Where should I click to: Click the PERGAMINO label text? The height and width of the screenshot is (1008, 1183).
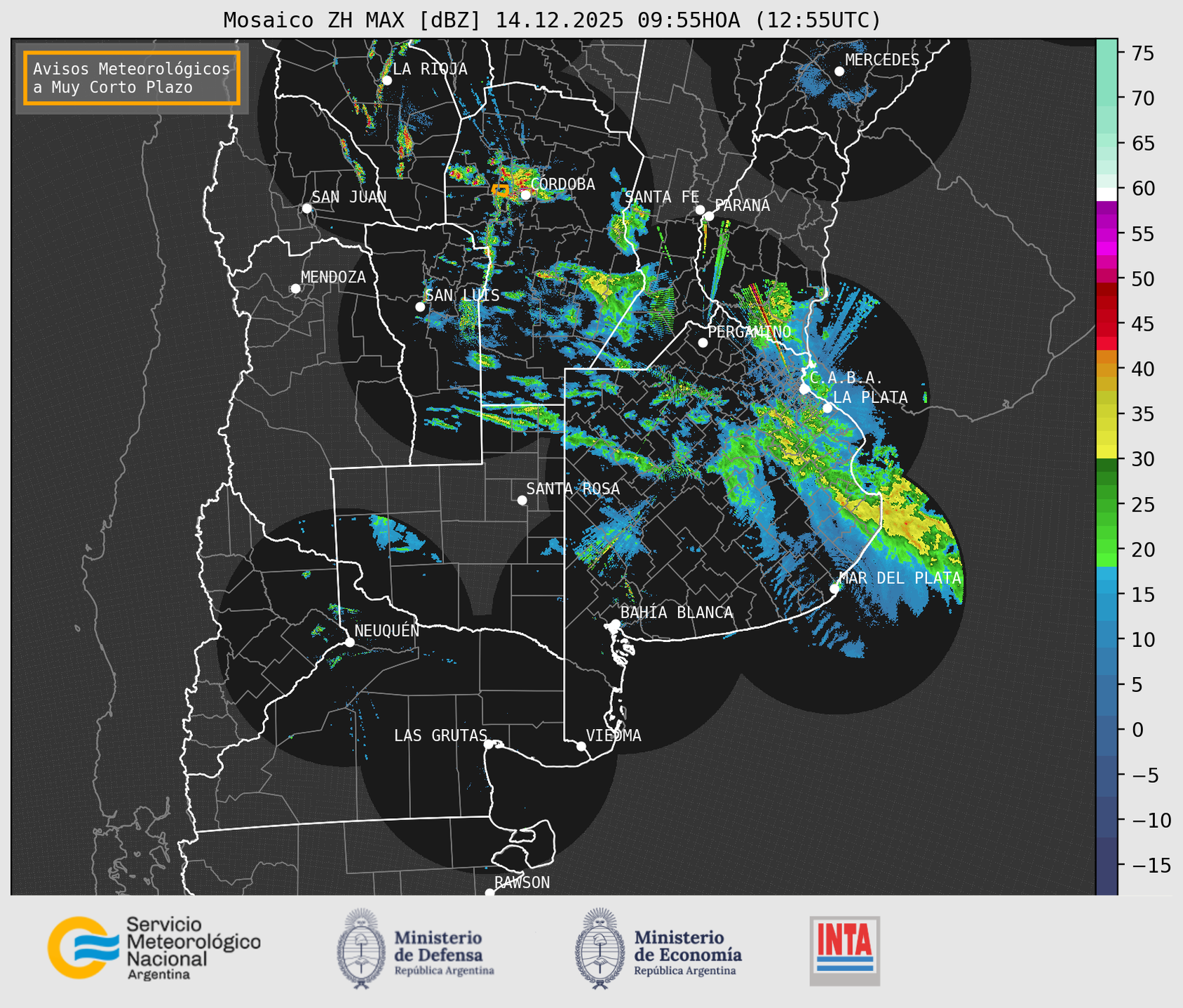(750, 332)
